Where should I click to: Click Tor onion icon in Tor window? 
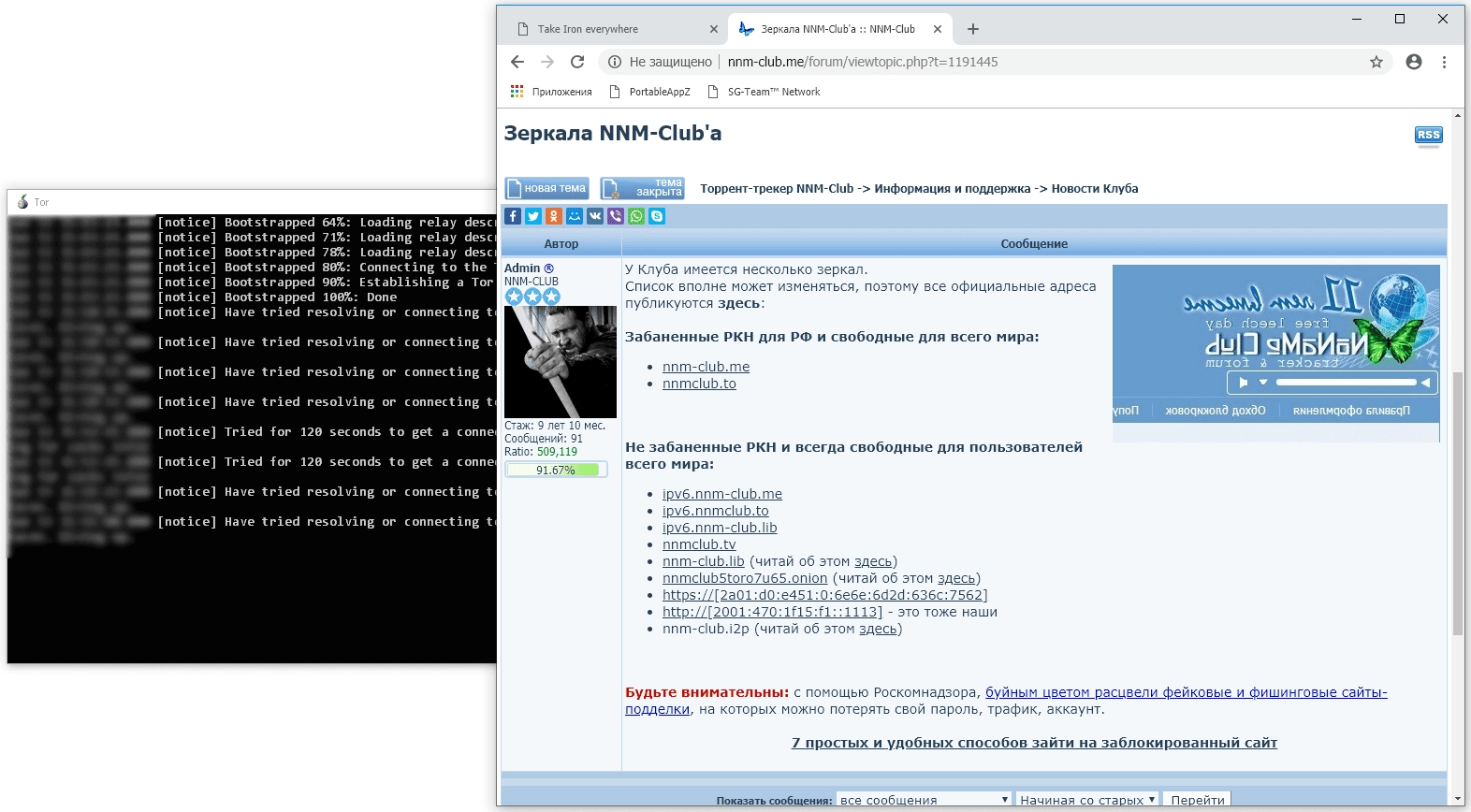22,201
